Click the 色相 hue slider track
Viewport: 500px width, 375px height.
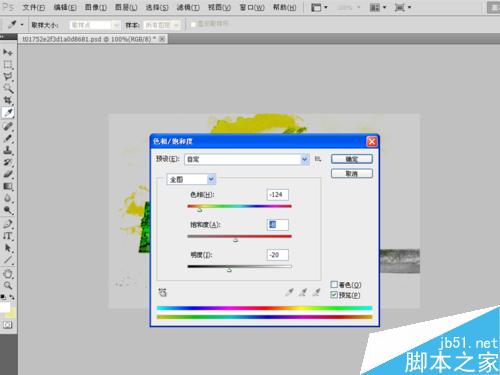click(239, 206)
